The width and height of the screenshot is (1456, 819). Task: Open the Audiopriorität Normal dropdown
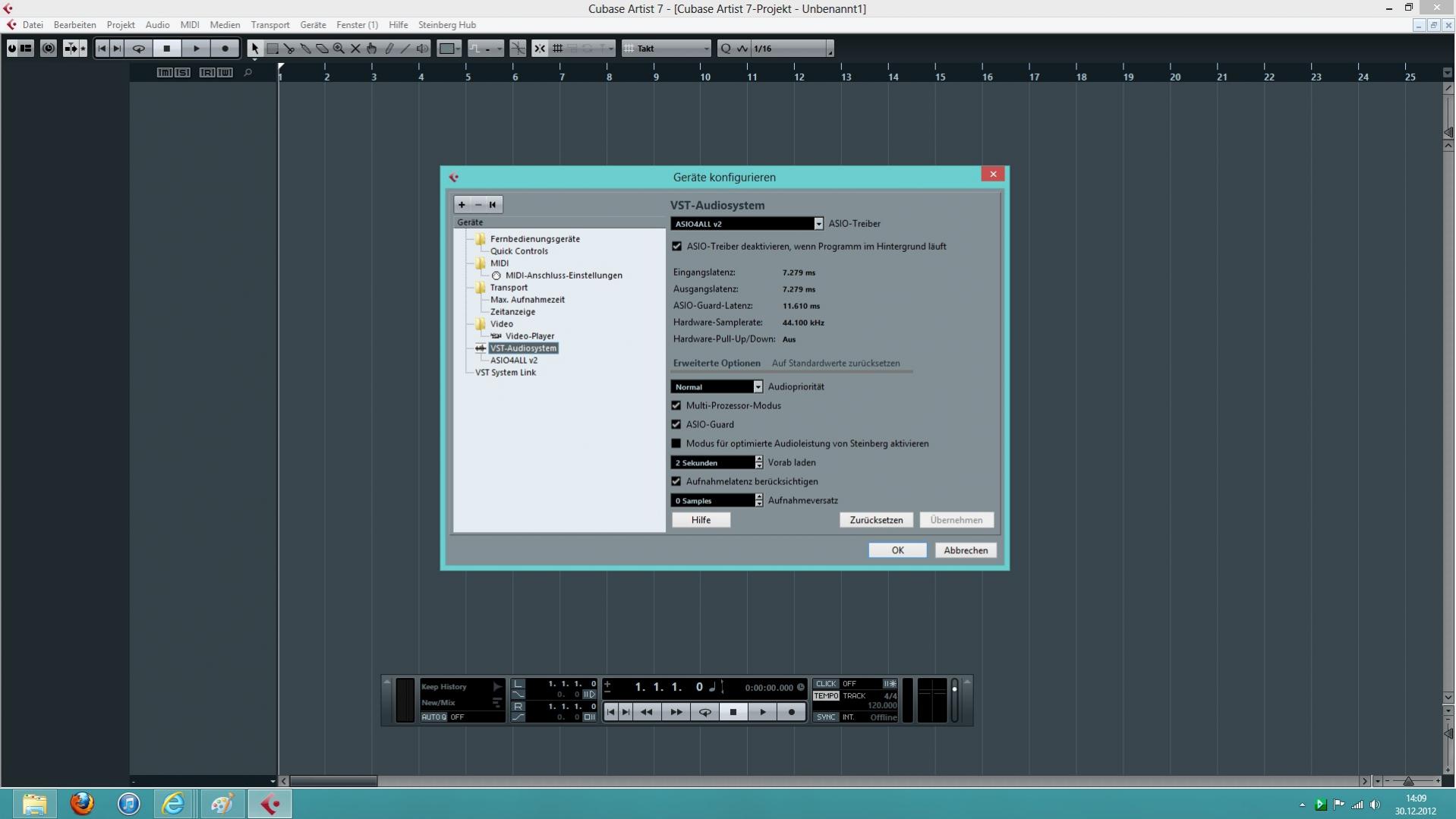click(x=717, y=387)
